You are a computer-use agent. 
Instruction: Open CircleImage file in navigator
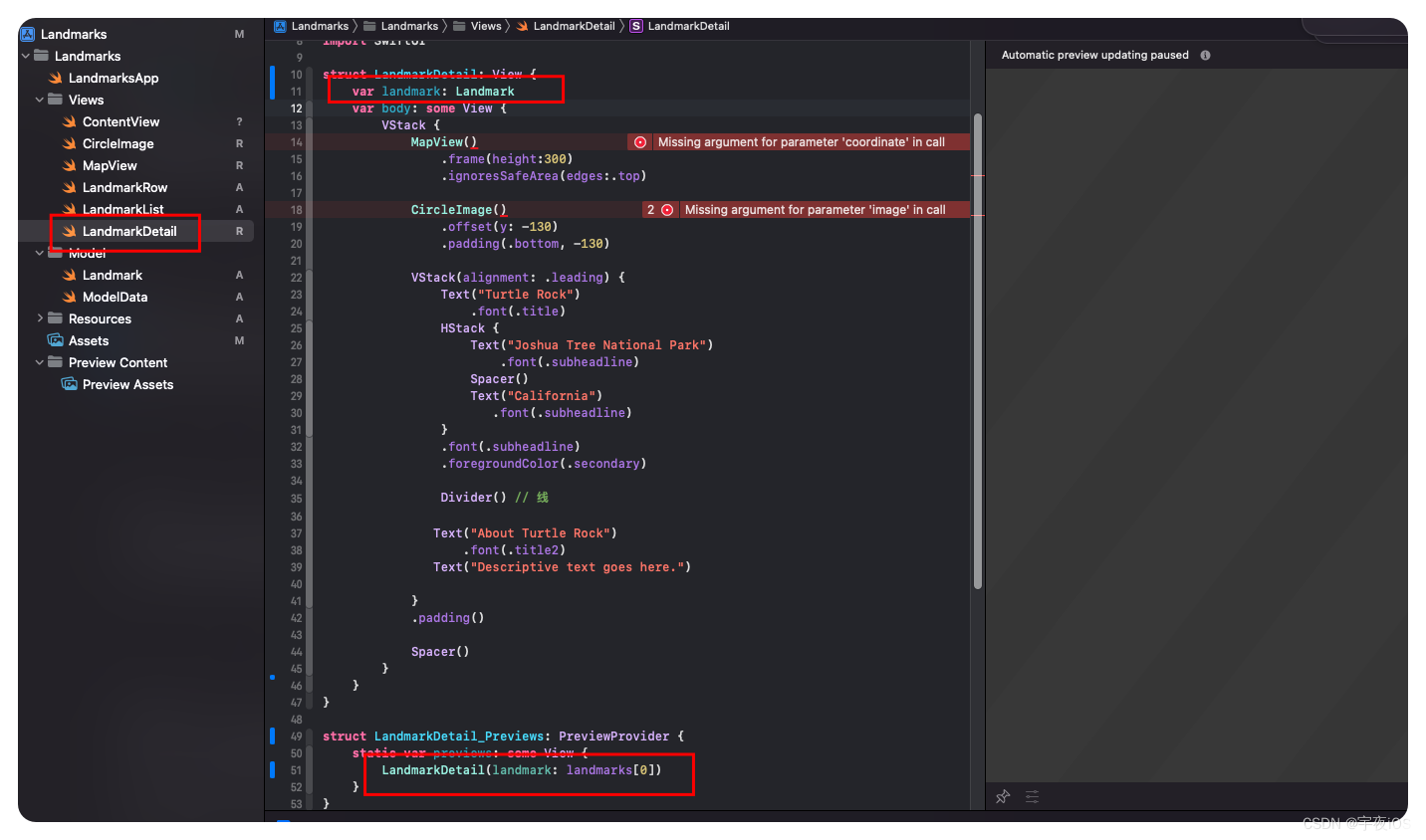click(x=118, y=143)
